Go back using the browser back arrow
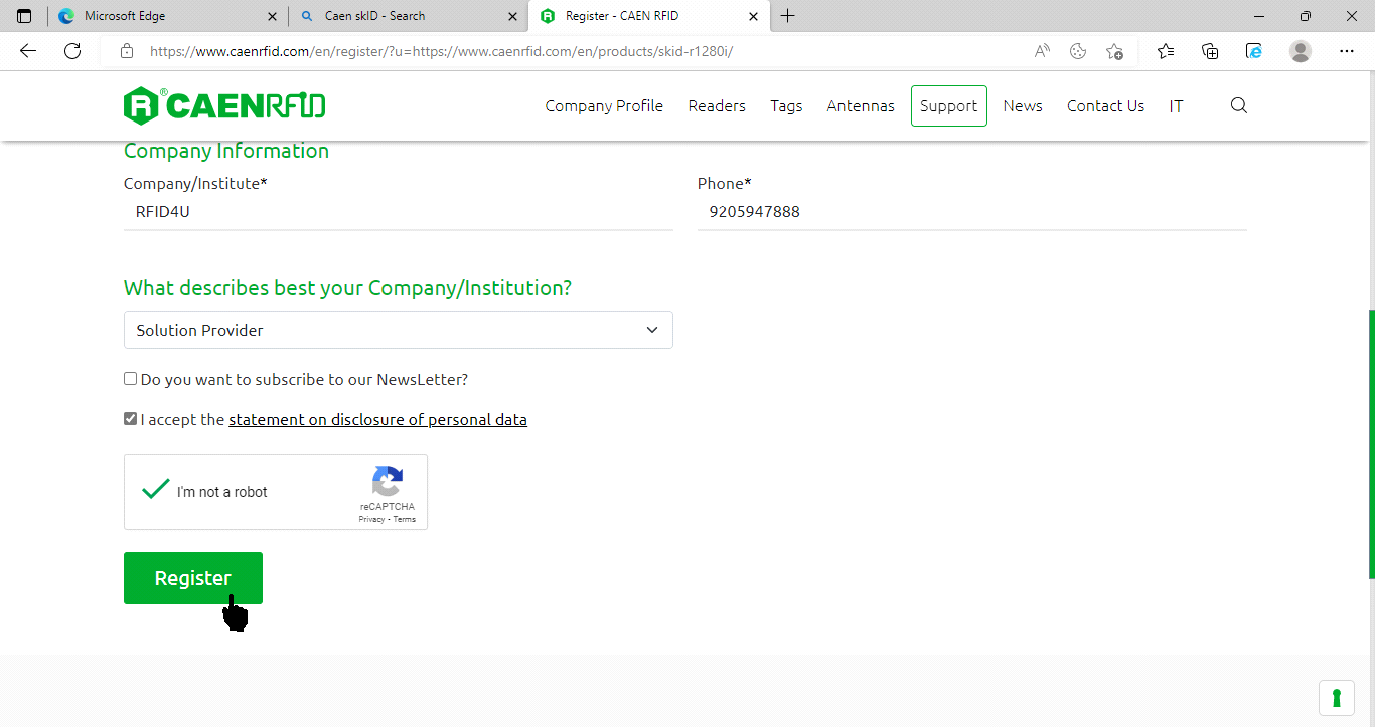This screenshot has width=1375, height=727. point(28,51)
